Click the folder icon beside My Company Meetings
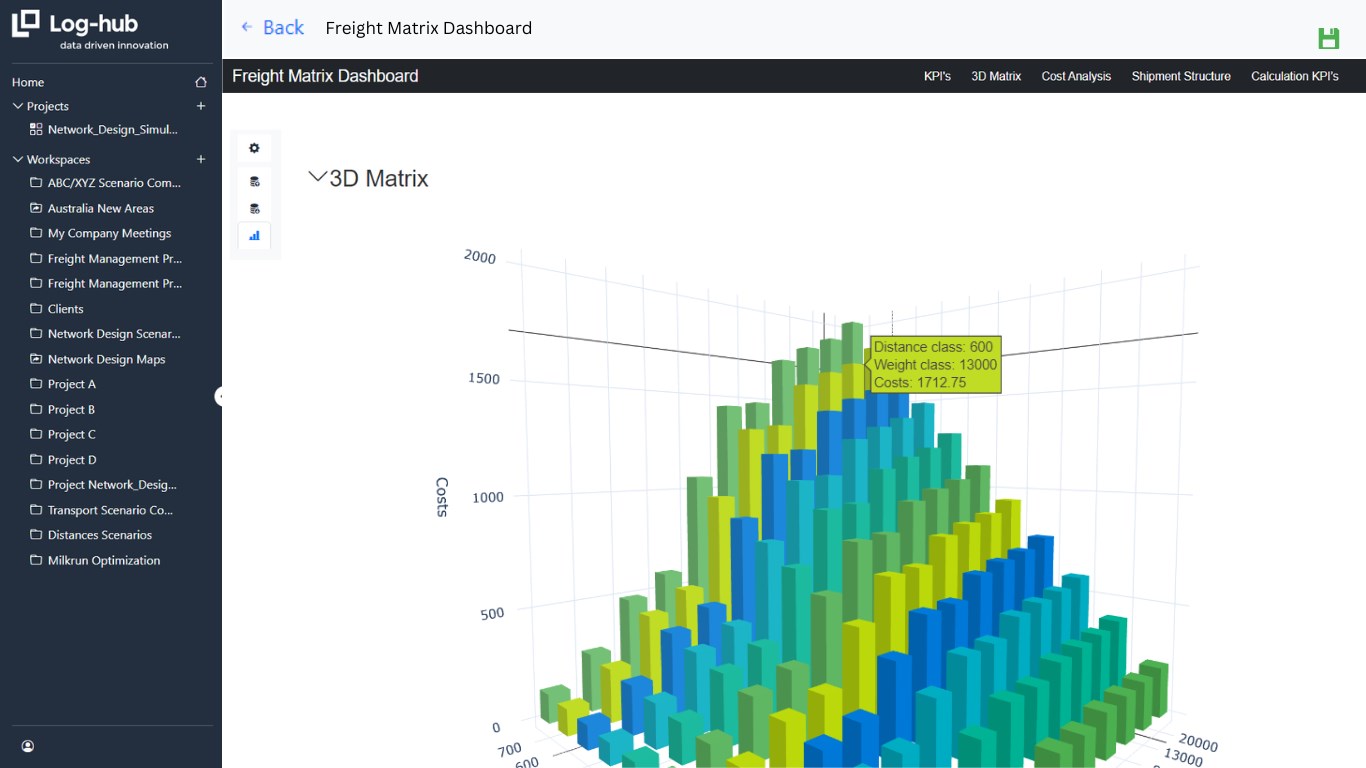 tap(36, 233)
